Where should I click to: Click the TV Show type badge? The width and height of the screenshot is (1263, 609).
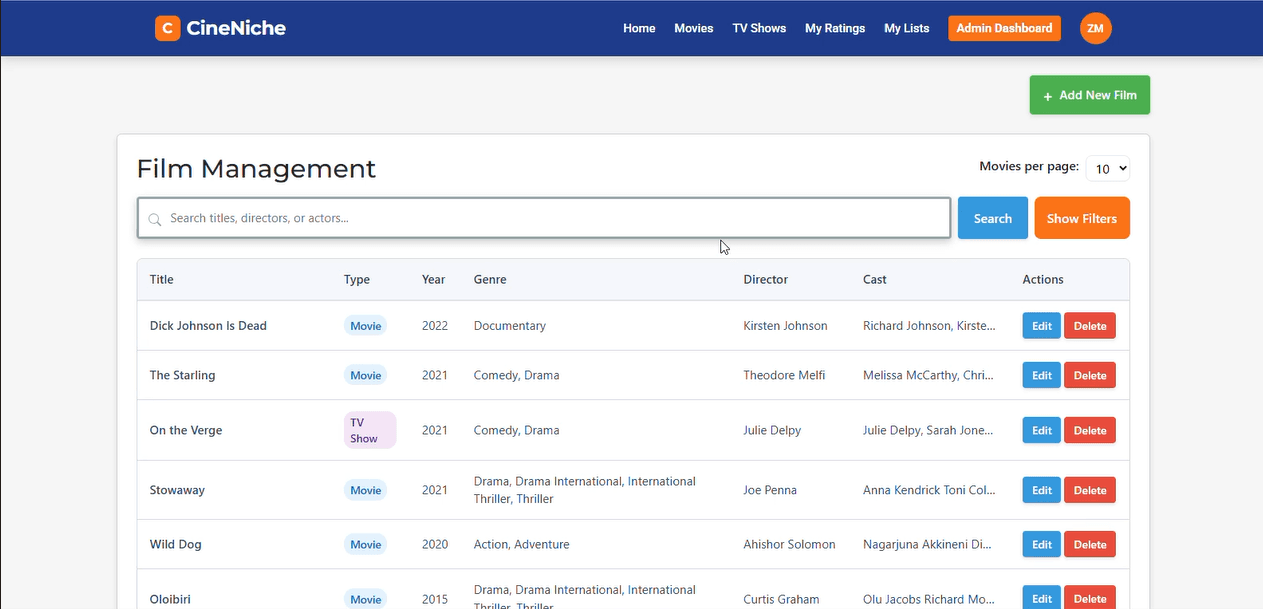point(370,430)
